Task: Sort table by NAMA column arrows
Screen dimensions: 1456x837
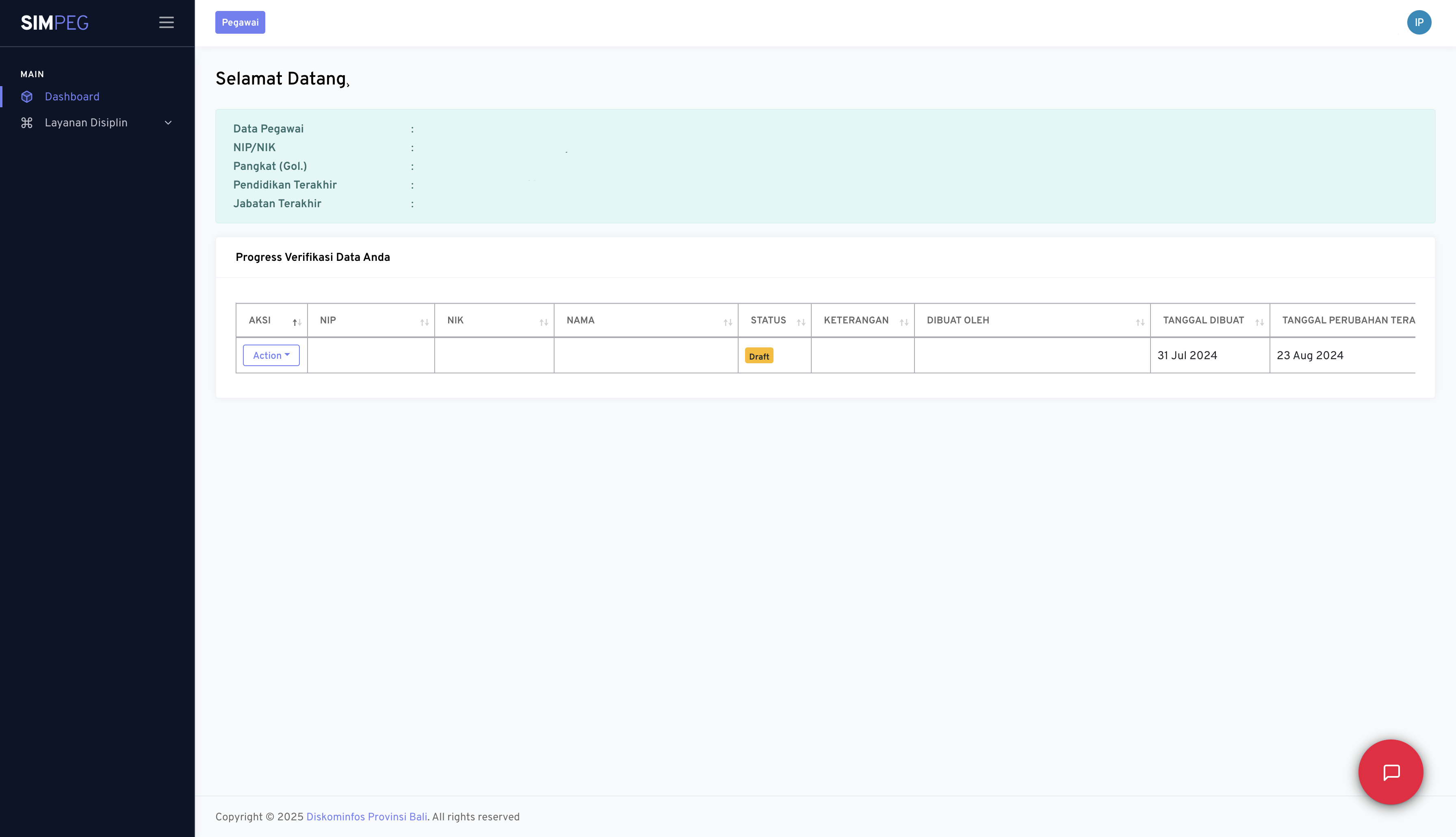Action: click(x=728, y=322)
